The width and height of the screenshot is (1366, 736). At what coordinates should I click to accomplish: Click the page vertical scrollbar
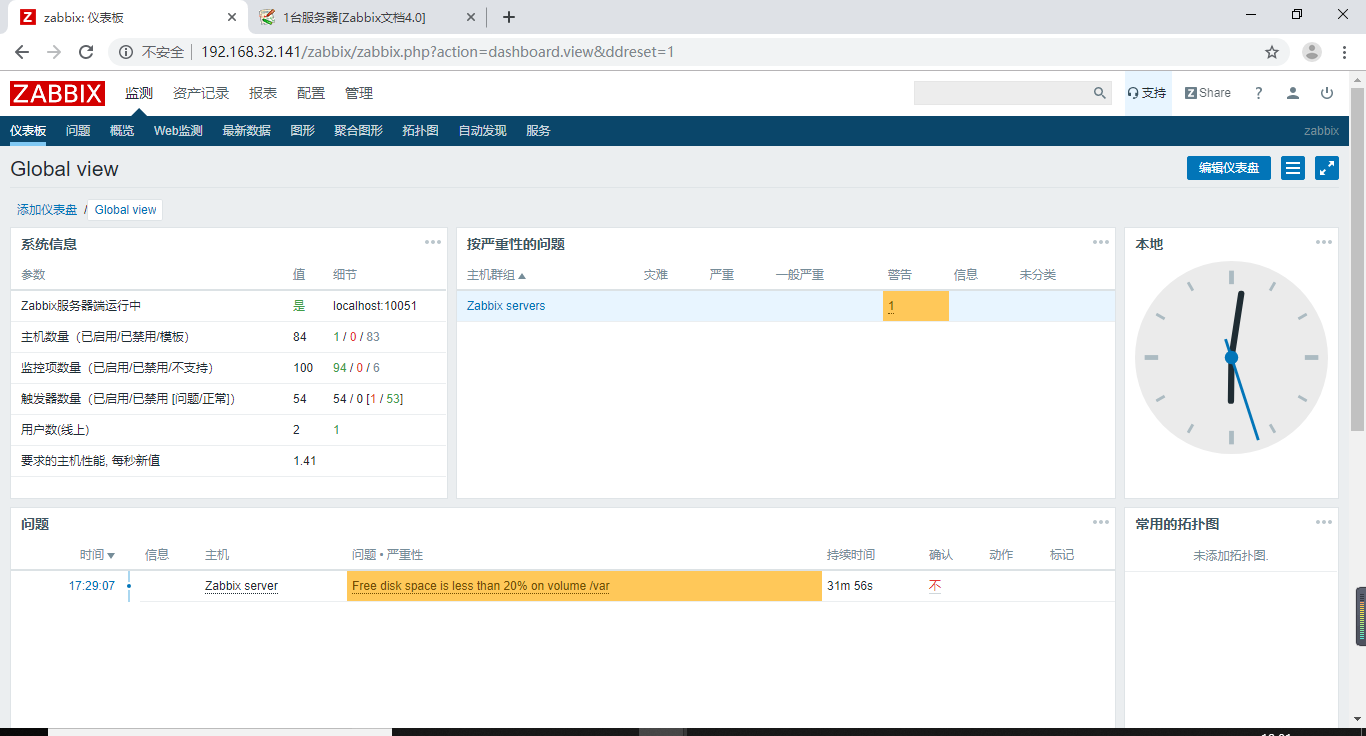[x=1357, y=260]
